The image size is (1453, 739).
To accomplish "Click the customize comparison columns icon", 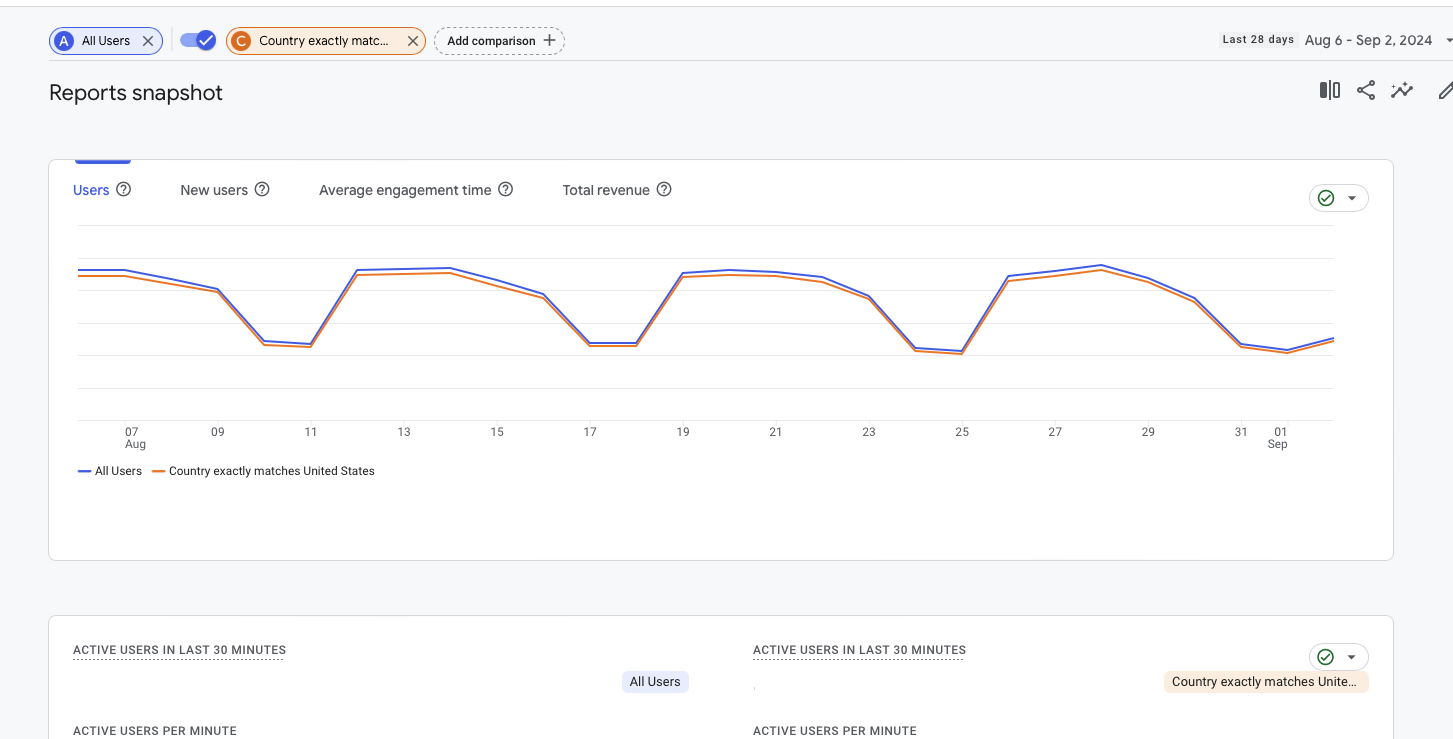I will 1329,91.
